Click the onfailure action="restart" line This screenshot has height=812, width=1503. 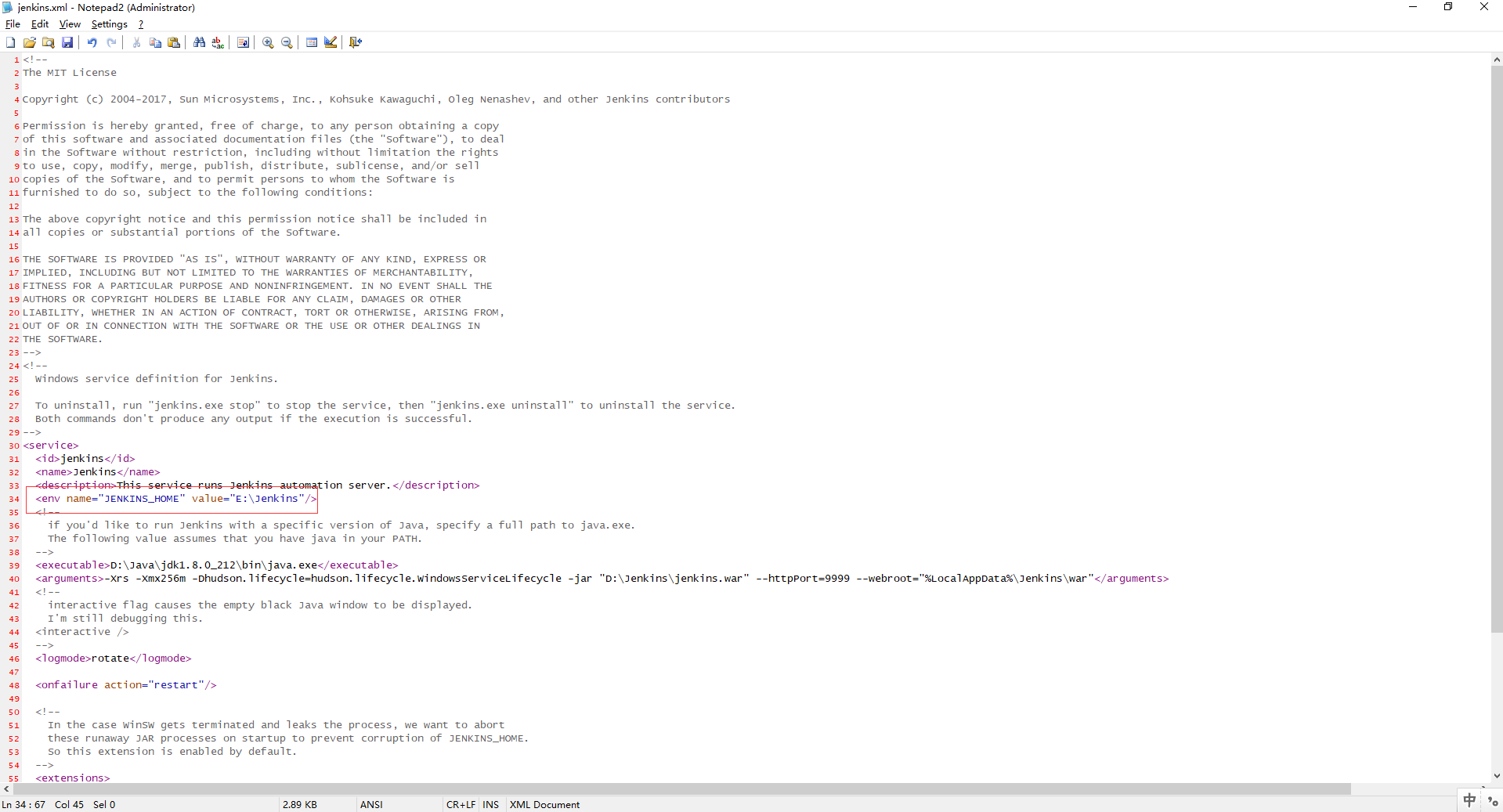click(126, 685)
